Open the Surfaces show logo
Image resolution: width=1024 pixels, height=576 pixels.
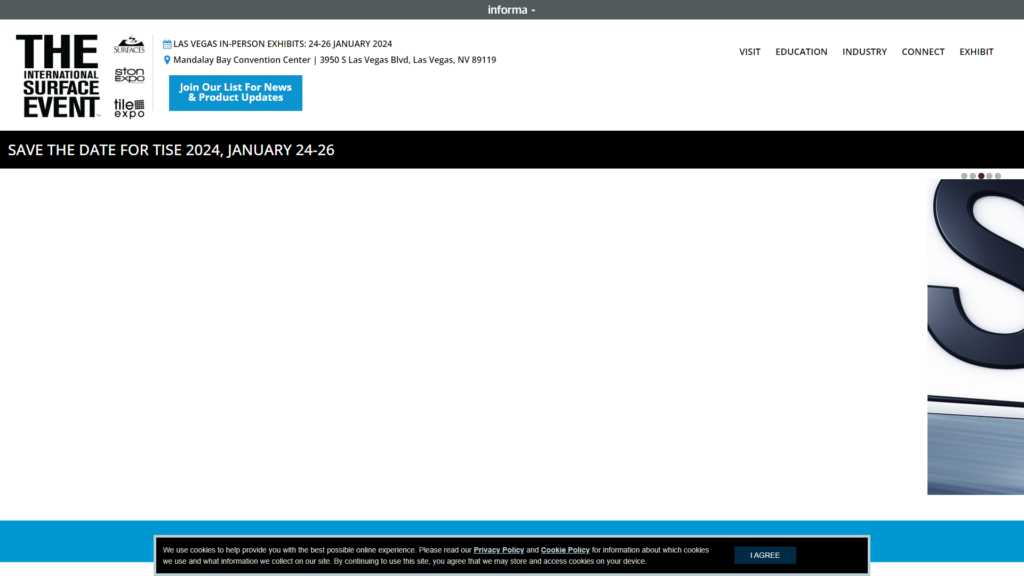pos(129,45)
